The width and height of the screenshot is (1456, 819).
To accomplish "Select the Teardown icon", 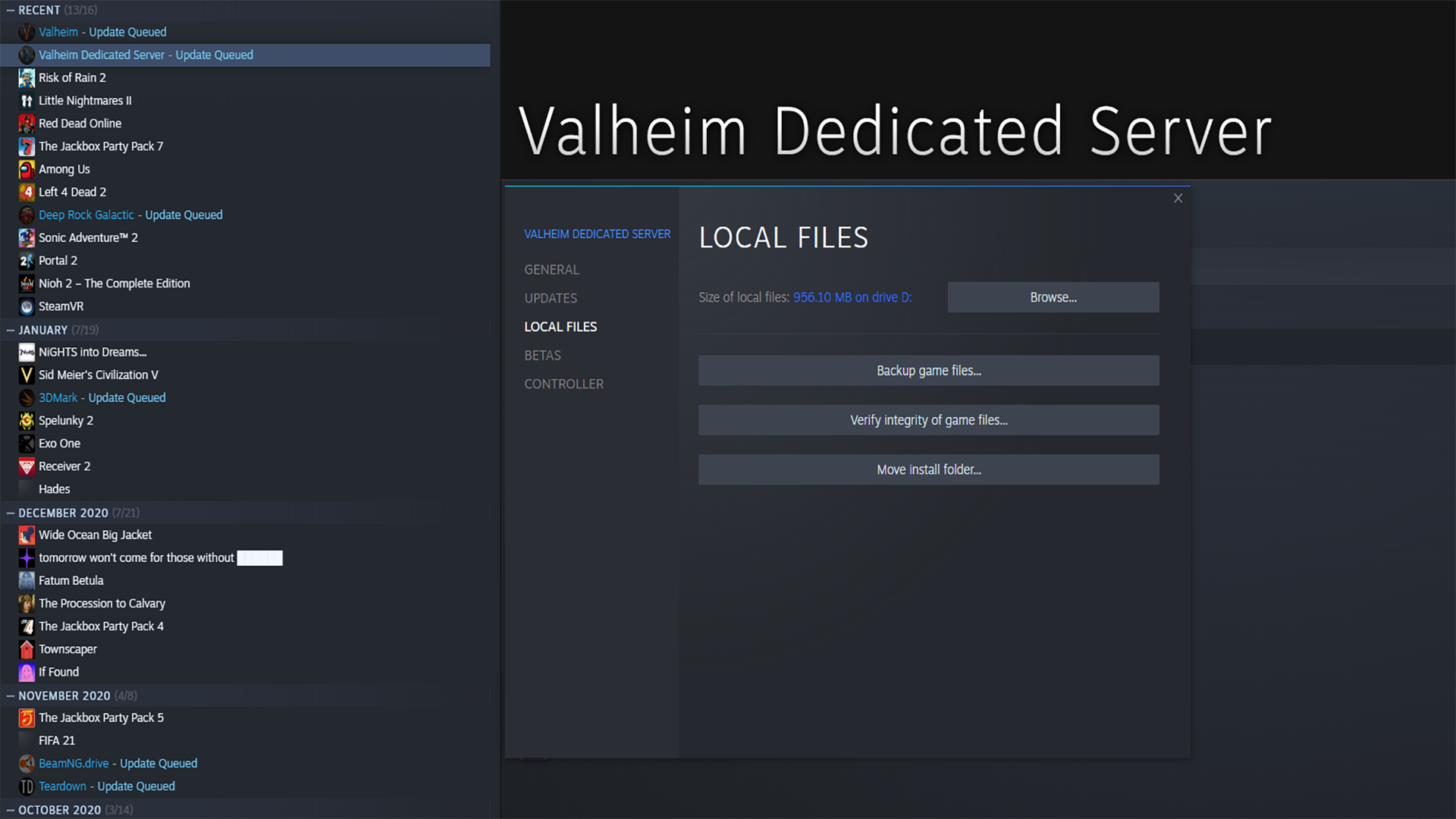I will pyautogui.click(x=27, y=786).
